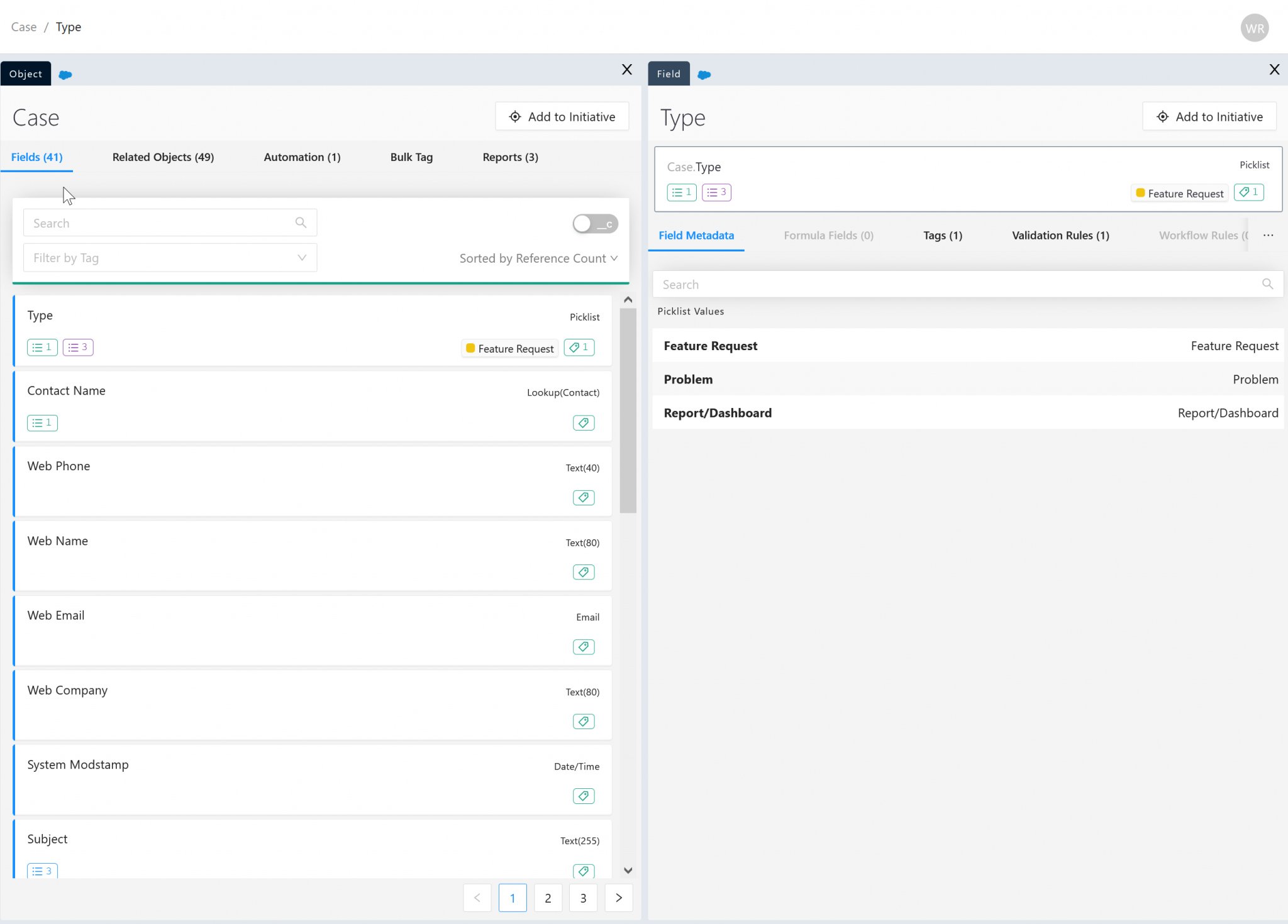The height and width of the screenshot is (924, 1288).
Task: Click green list badge on Contact Name row
Action: click(42, 423)
